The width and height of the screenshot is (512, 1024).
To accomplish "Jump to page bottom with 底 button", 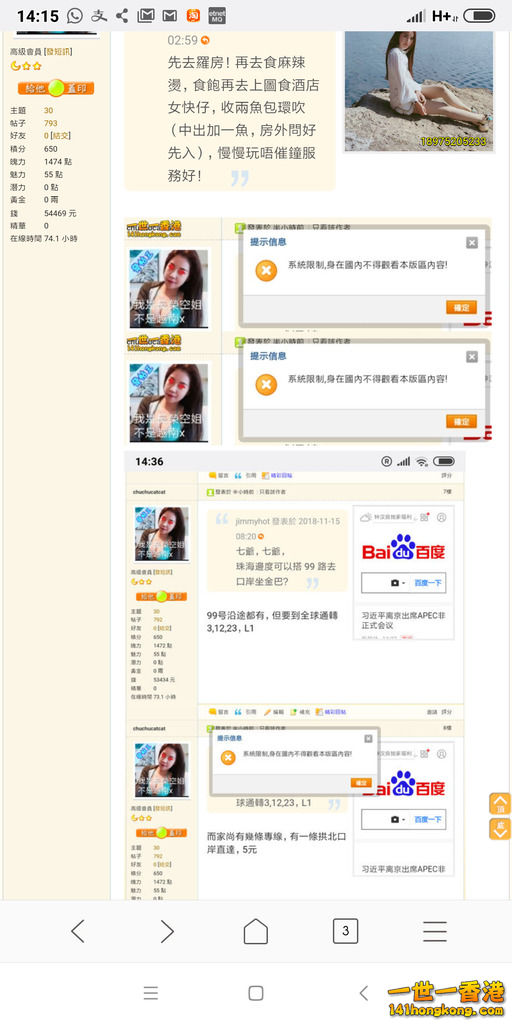I will tap(500, 829).
